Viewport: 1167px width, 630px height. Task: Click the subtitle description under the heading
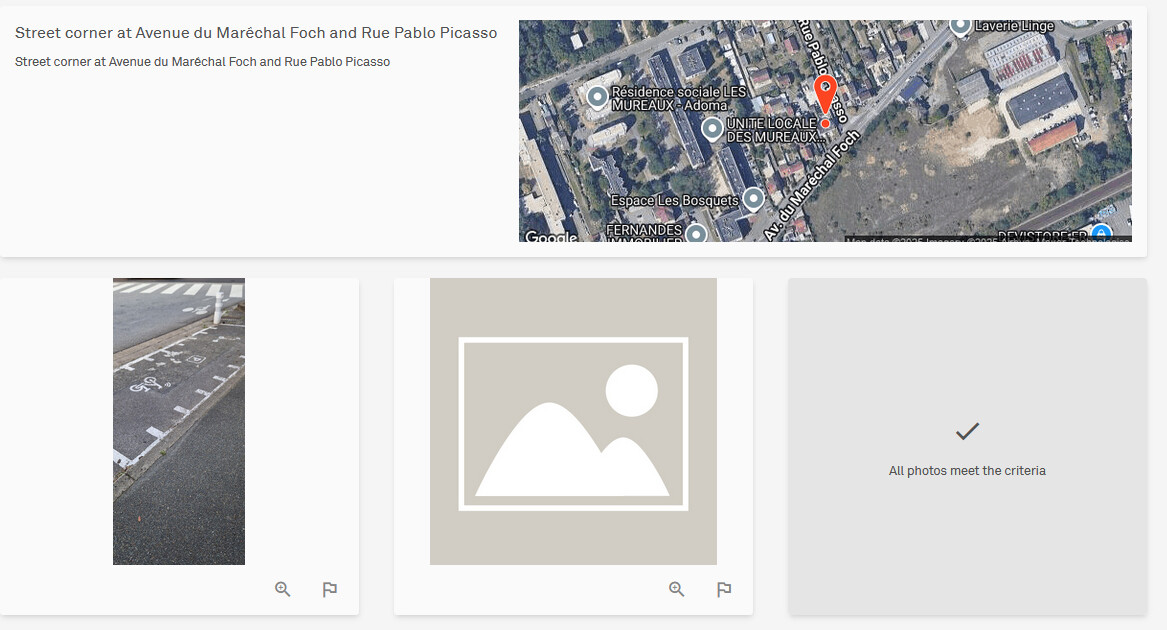202,62
